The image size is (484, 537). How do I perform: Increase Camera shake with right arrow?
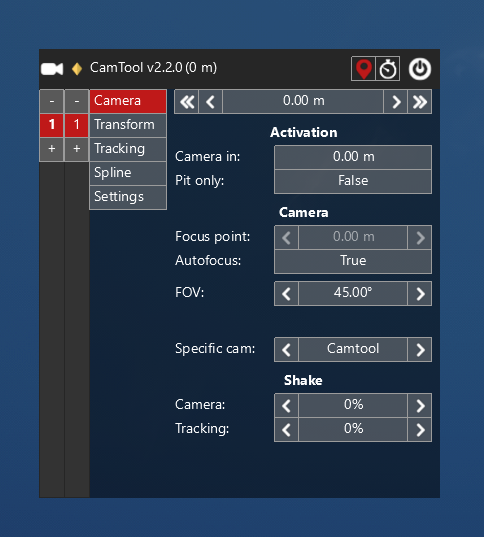pyautogui.click(x=420, y=405)
